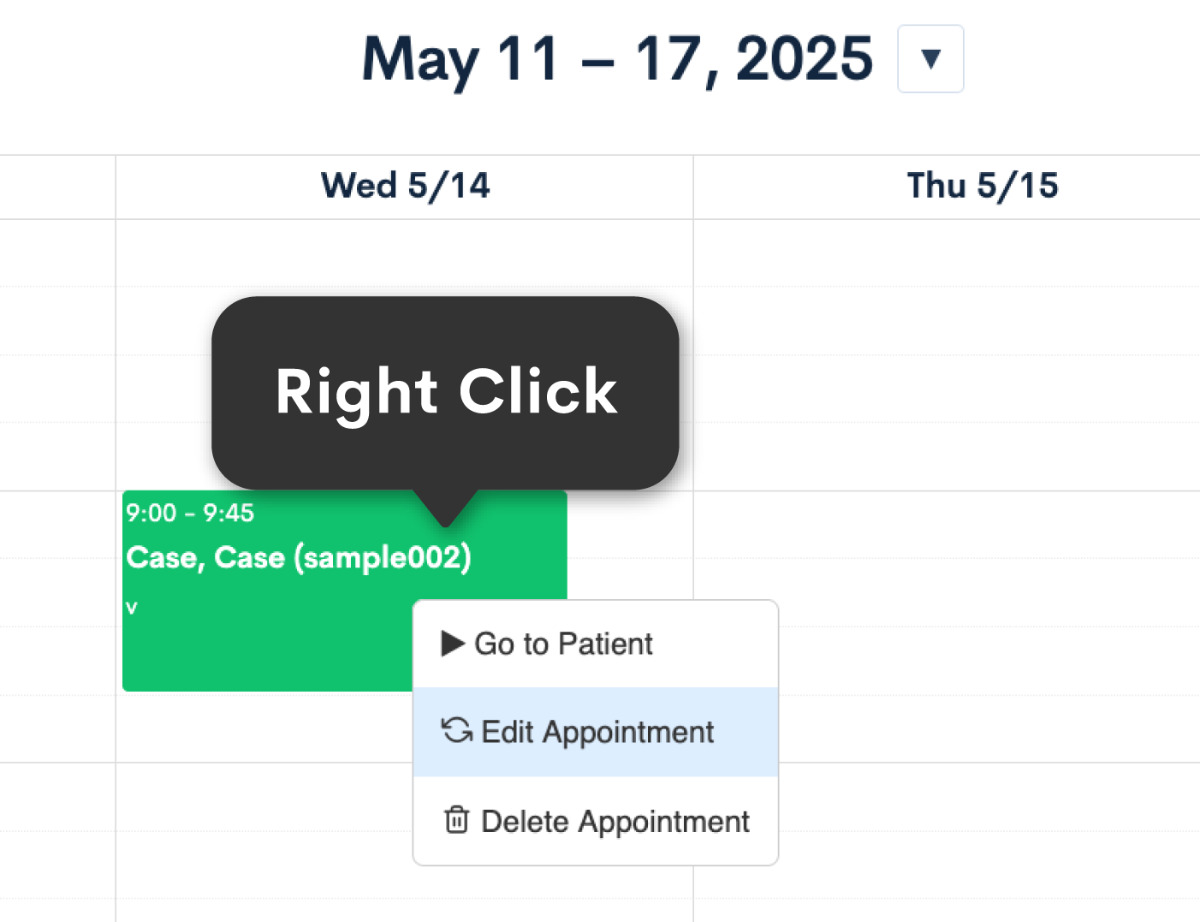Click empty Thu 5/15 slot right of tooltip
Image resolution: width=1200 pixels, height=922 pixels.
click(x=940, y=390)
